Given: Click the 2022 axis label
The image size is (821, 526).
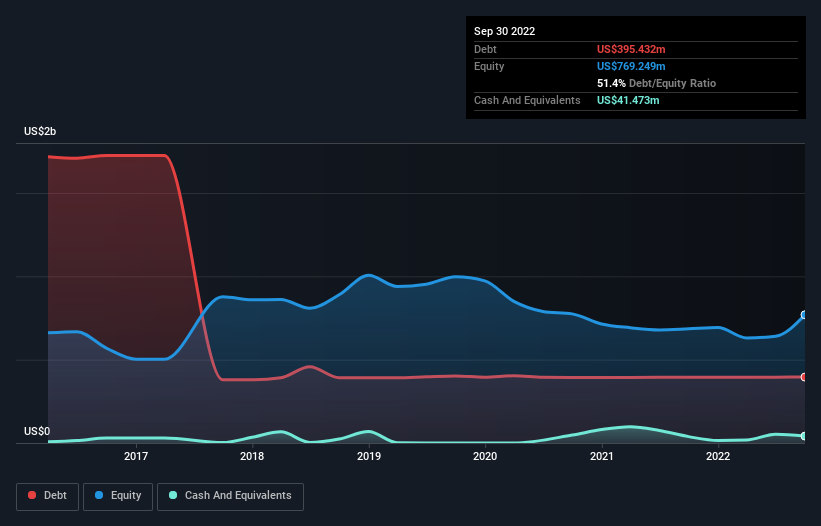Looking at the screenshot, I should click(x=718, y=456).
